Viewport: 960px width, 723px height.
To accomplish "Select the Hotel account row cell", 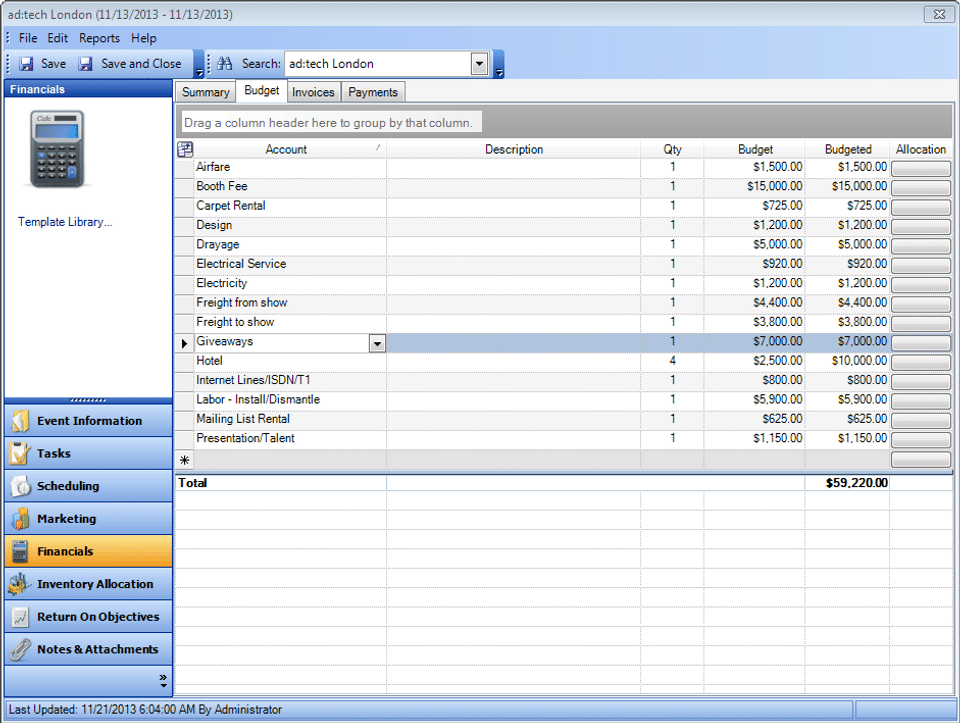I will pos(290,361).
